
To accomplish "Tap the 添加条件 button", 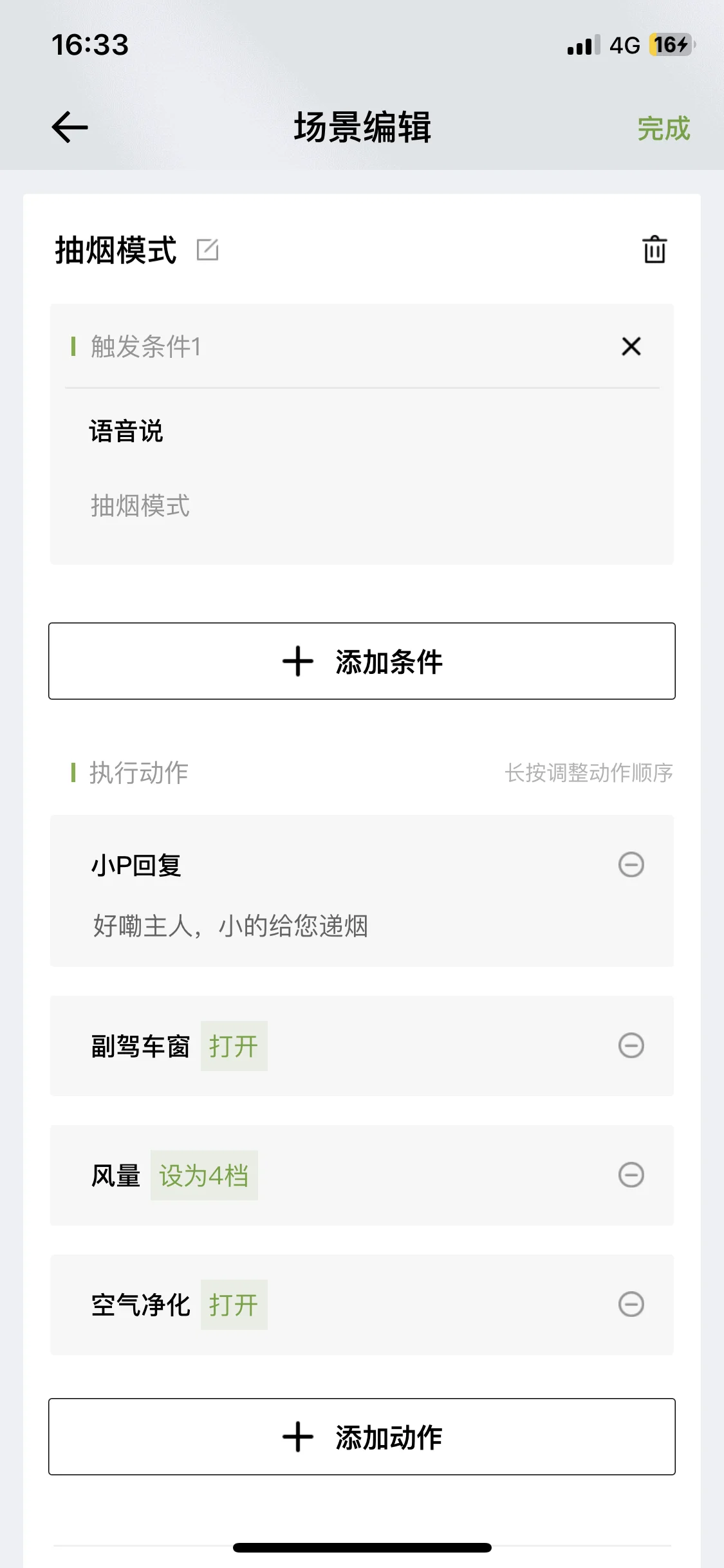I will [x=362, y=661].
